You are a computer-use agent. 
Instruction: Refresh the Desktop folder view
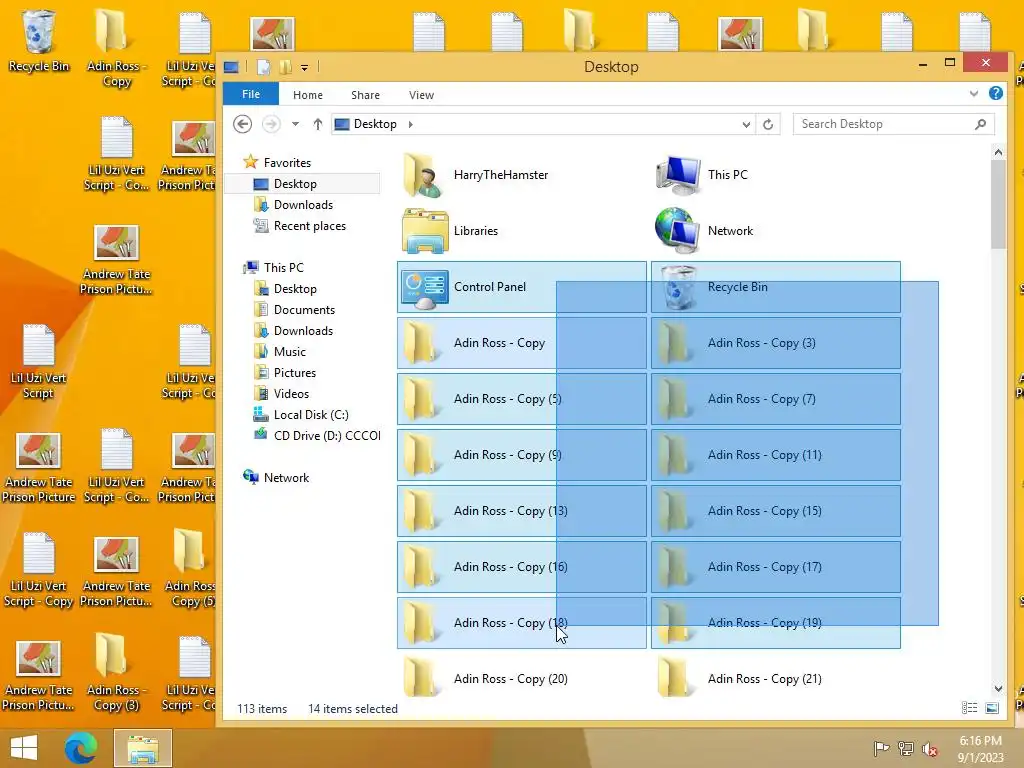click(768, 124)
